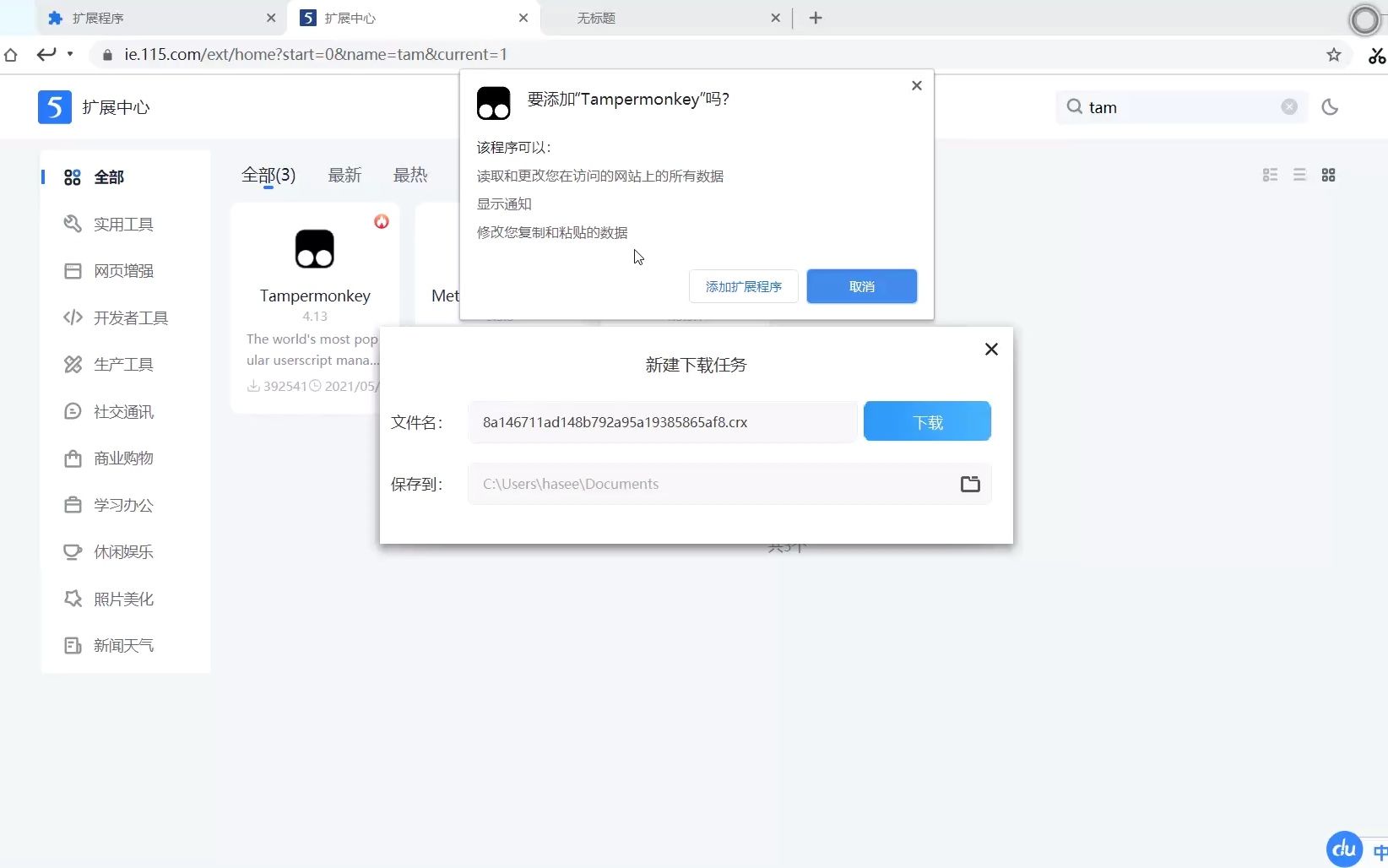Switch to compact list view icon
This screenshot has width=1388, height=868.
[x=1299, y=175]
